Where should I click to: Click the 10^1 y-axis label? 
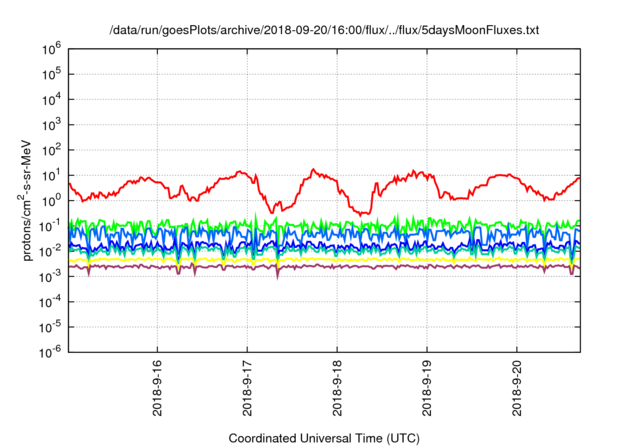point(51,176)
